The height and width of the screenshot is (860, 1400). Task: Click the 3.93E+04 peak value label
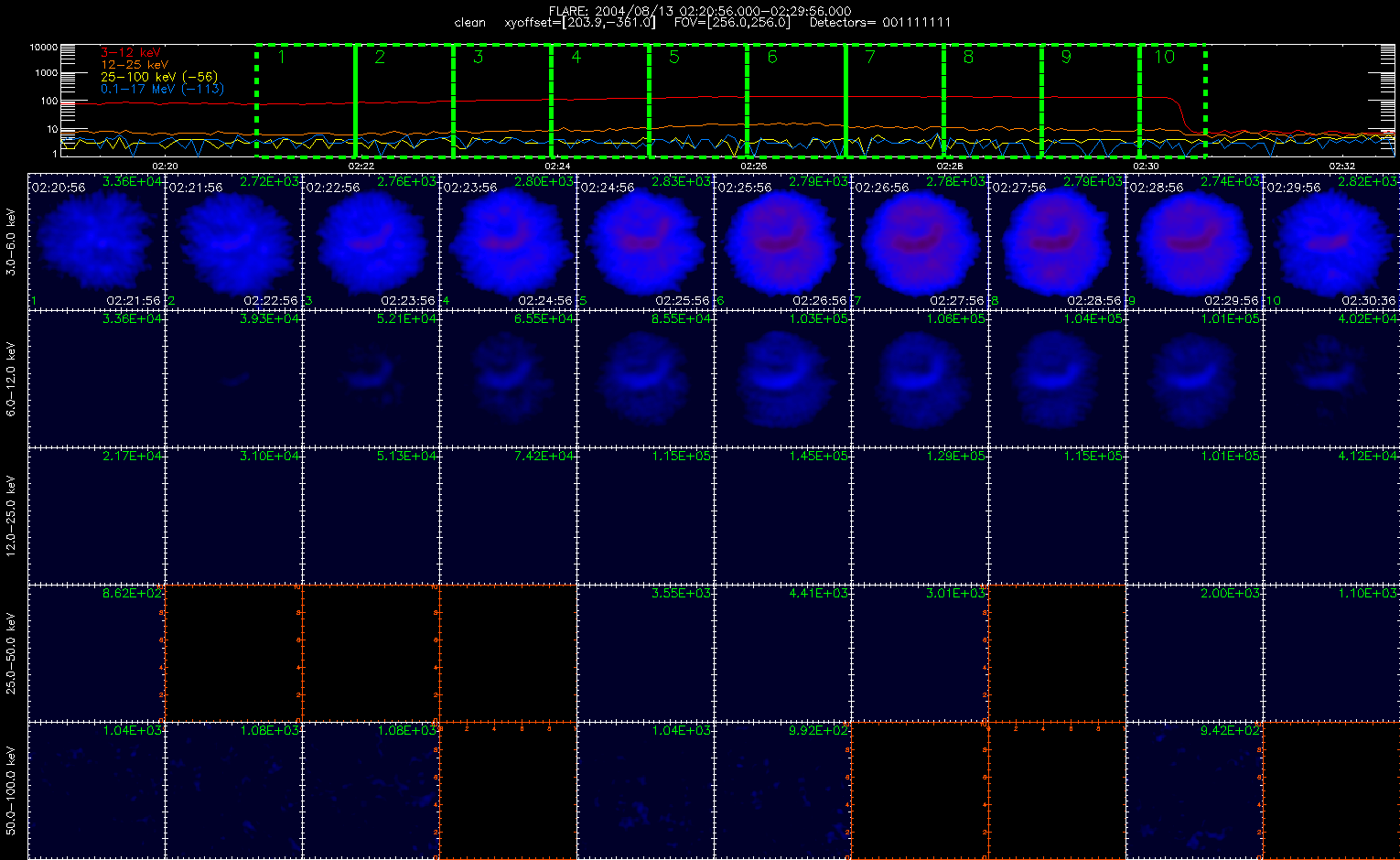click(x=269, y=318)
